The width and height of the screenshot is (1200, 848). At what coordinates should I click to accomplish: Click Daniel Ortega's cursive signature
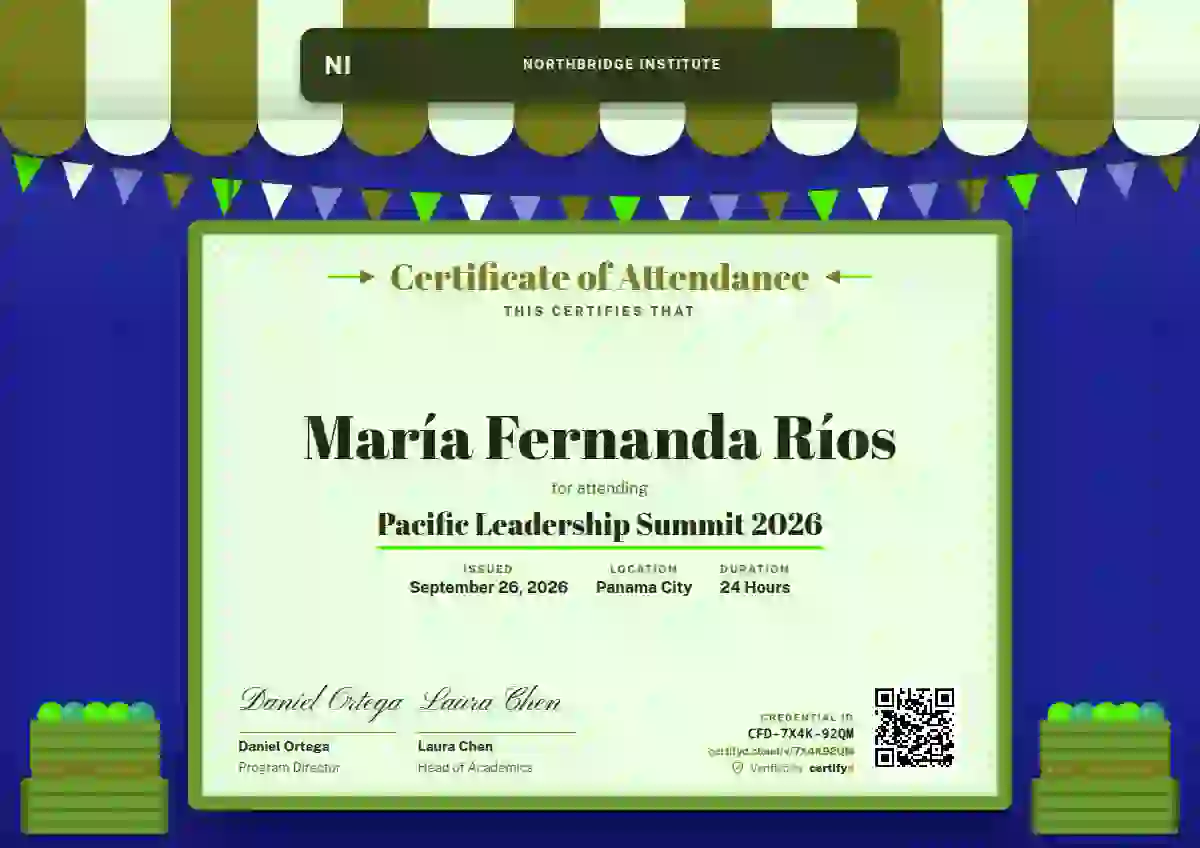[x=321, y=701]
